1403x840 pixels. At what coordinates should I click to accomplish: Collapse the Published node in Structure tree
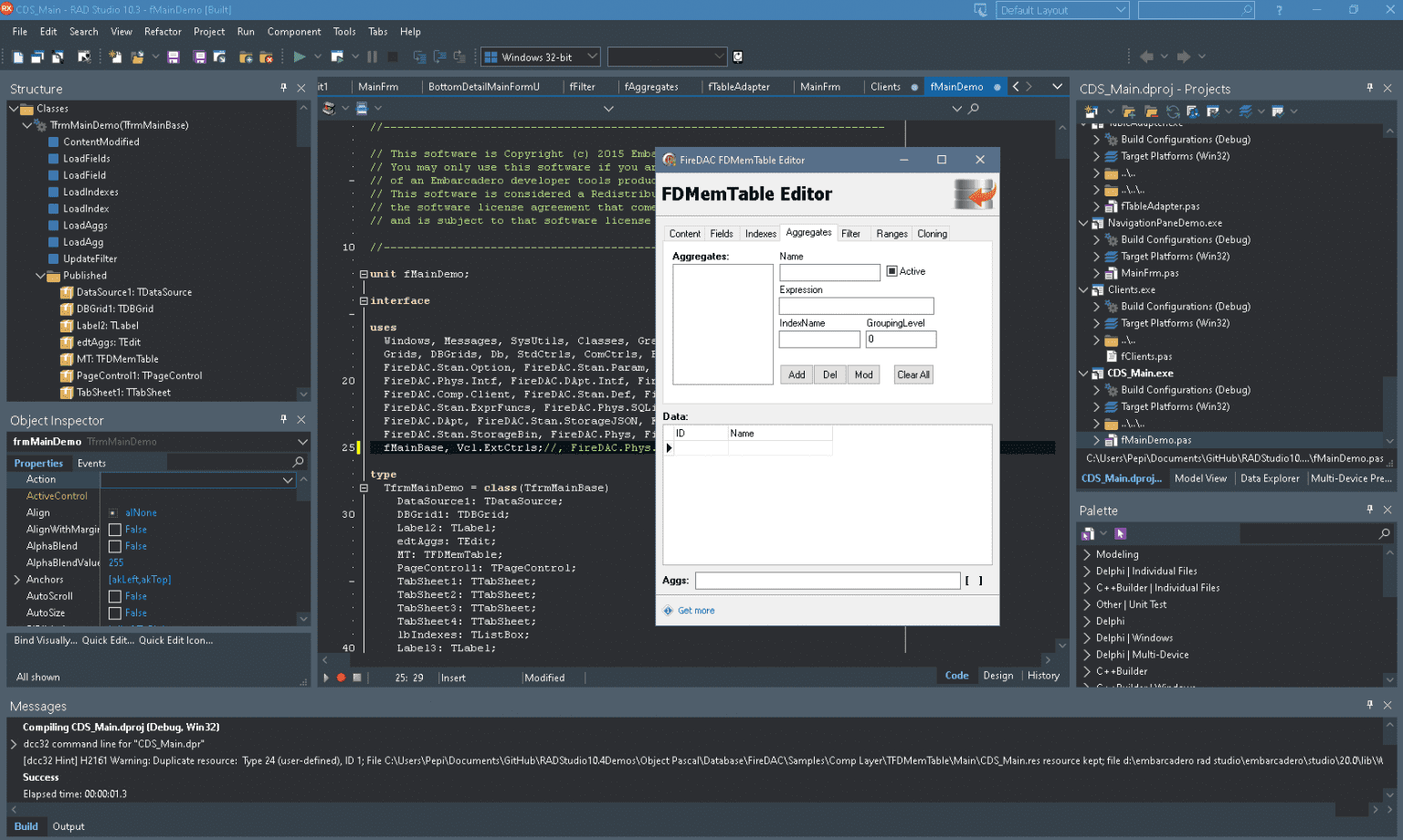click(40, 276)
